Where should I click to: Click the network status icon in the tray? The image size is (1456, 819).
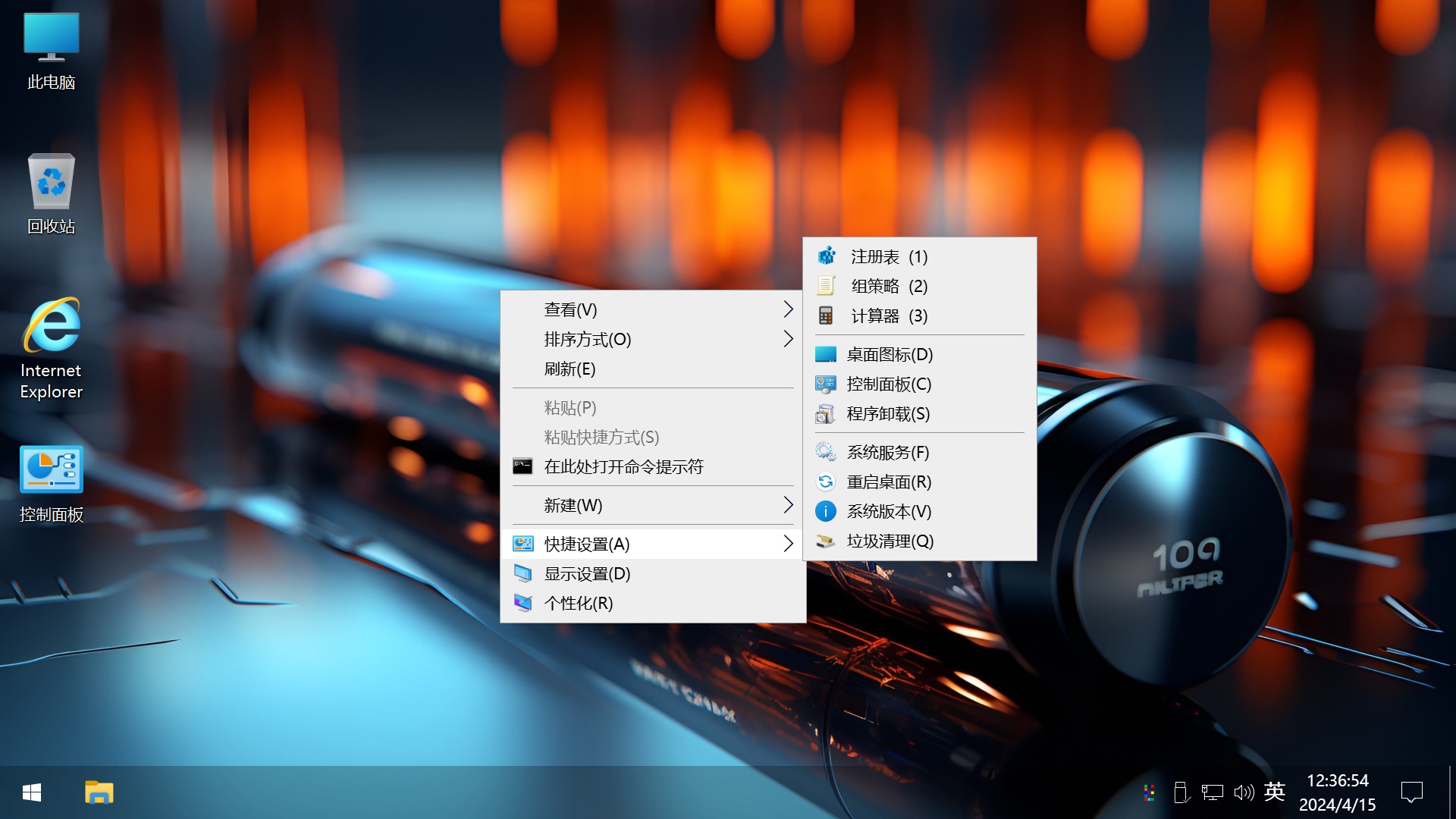[x=1213, y=792]
